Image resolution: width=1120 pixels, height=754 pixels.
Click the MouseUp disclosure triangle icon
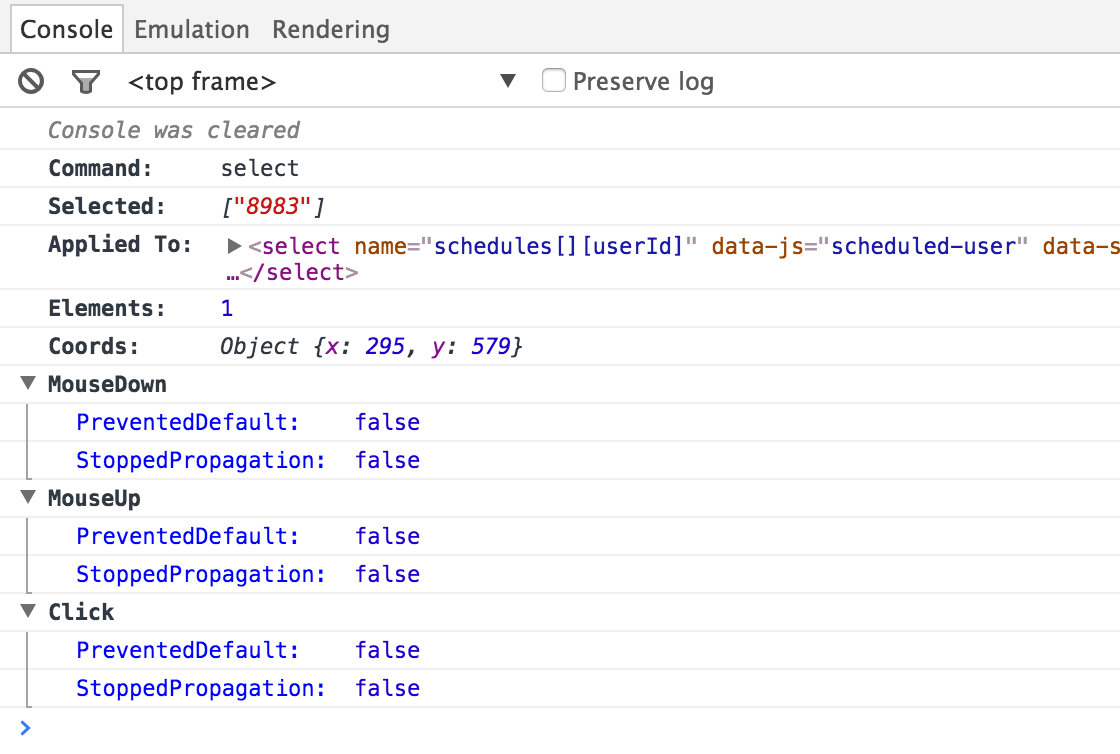point(29,498)
